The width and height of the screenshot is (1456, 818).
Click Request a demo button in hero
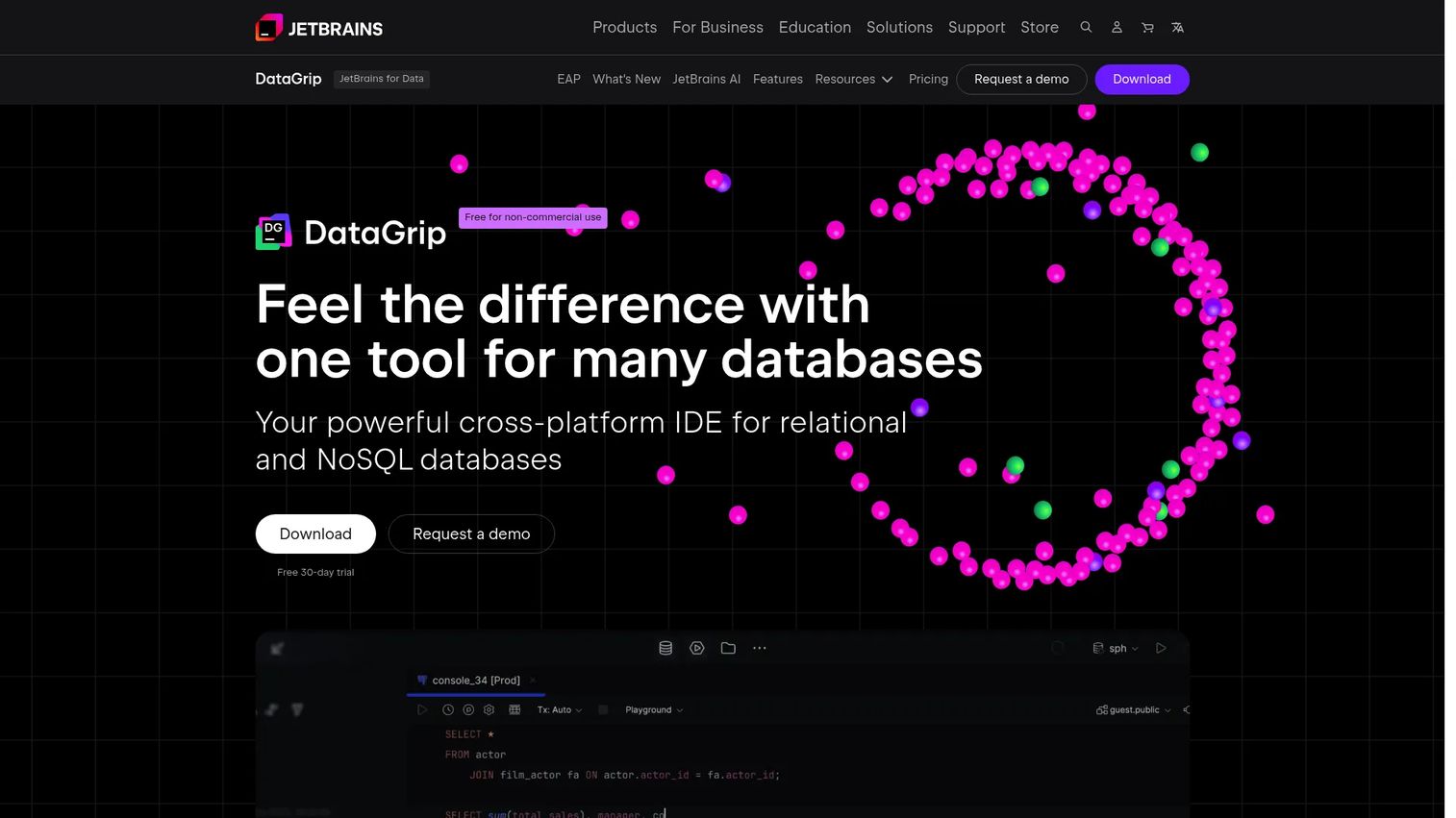pyautogui.click(x=471, y=533)
